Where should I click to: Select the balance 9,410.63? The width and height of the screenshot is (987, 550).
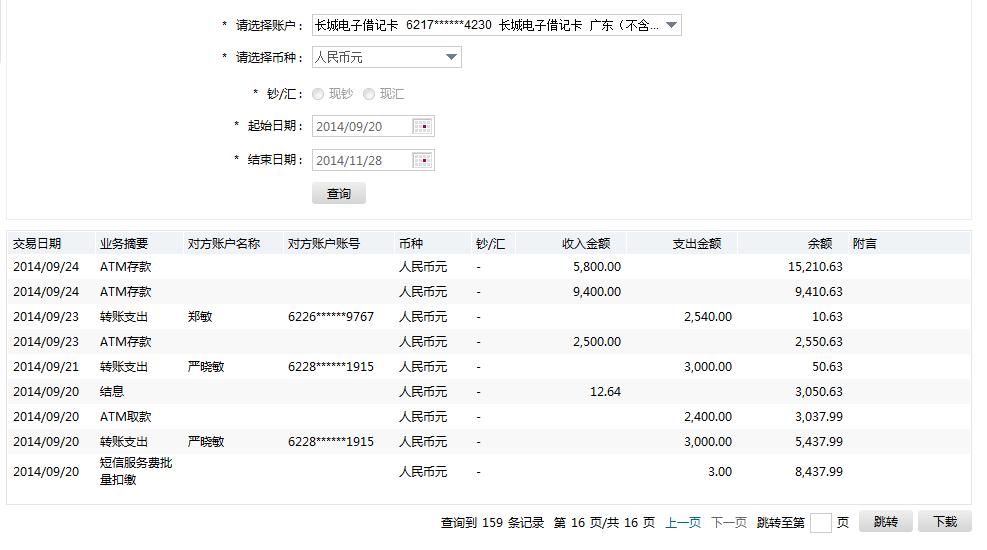818,292
